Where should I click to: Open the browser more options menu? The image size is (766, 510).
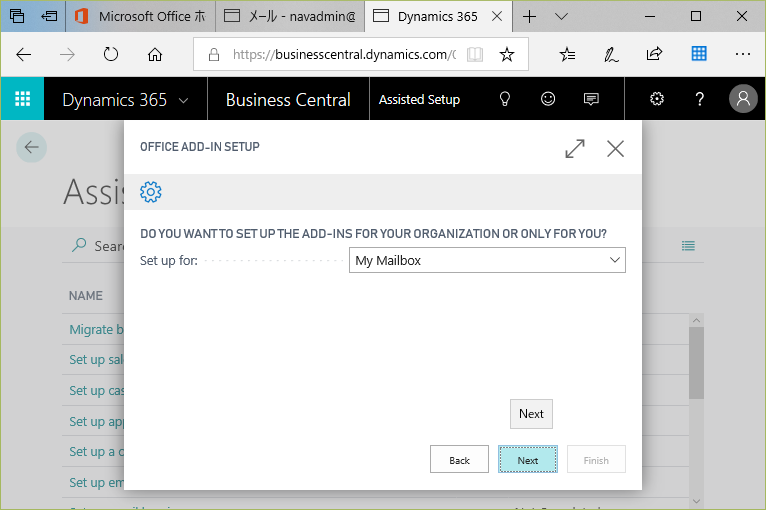coord(743,54)
